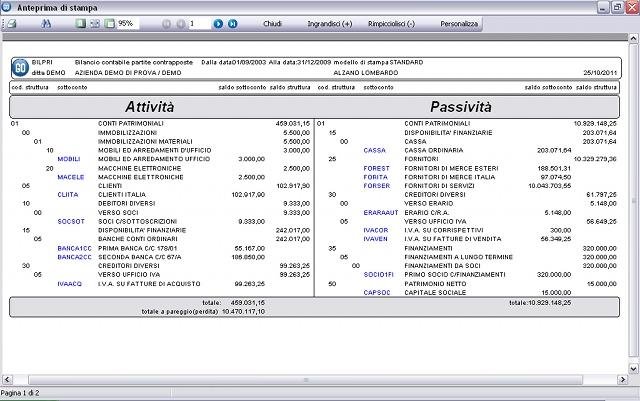Click the SOCIO1FI account code
The image size is (640, 401).
coord(378,274)
